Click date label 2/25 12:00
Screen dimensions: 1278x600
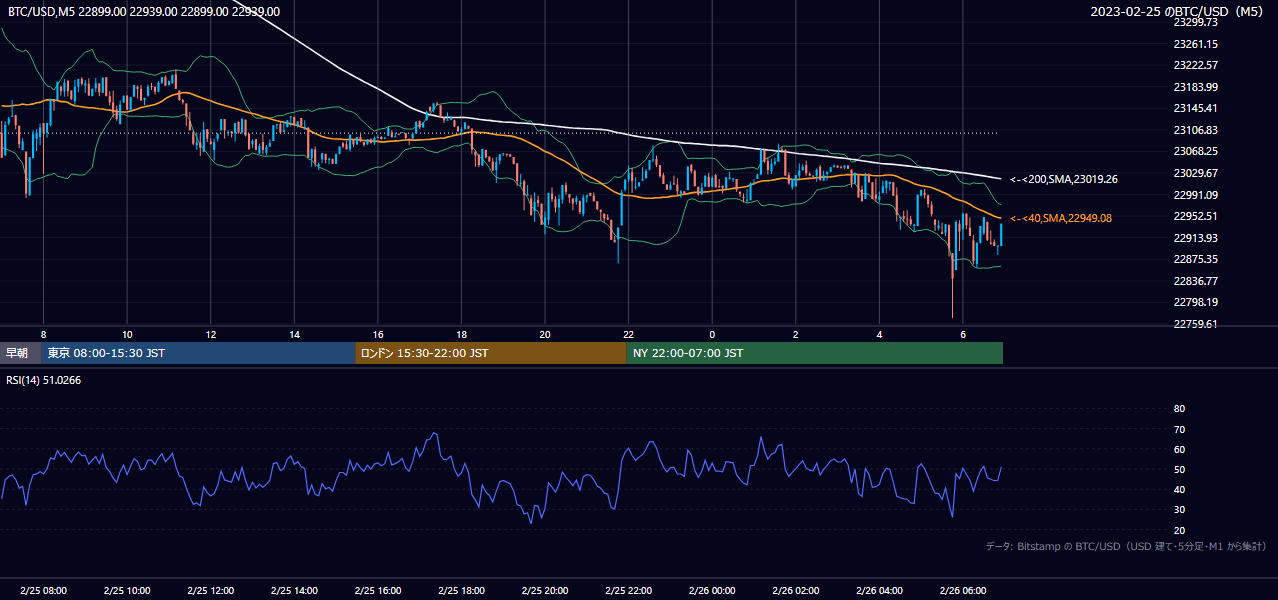click(211, 590)
